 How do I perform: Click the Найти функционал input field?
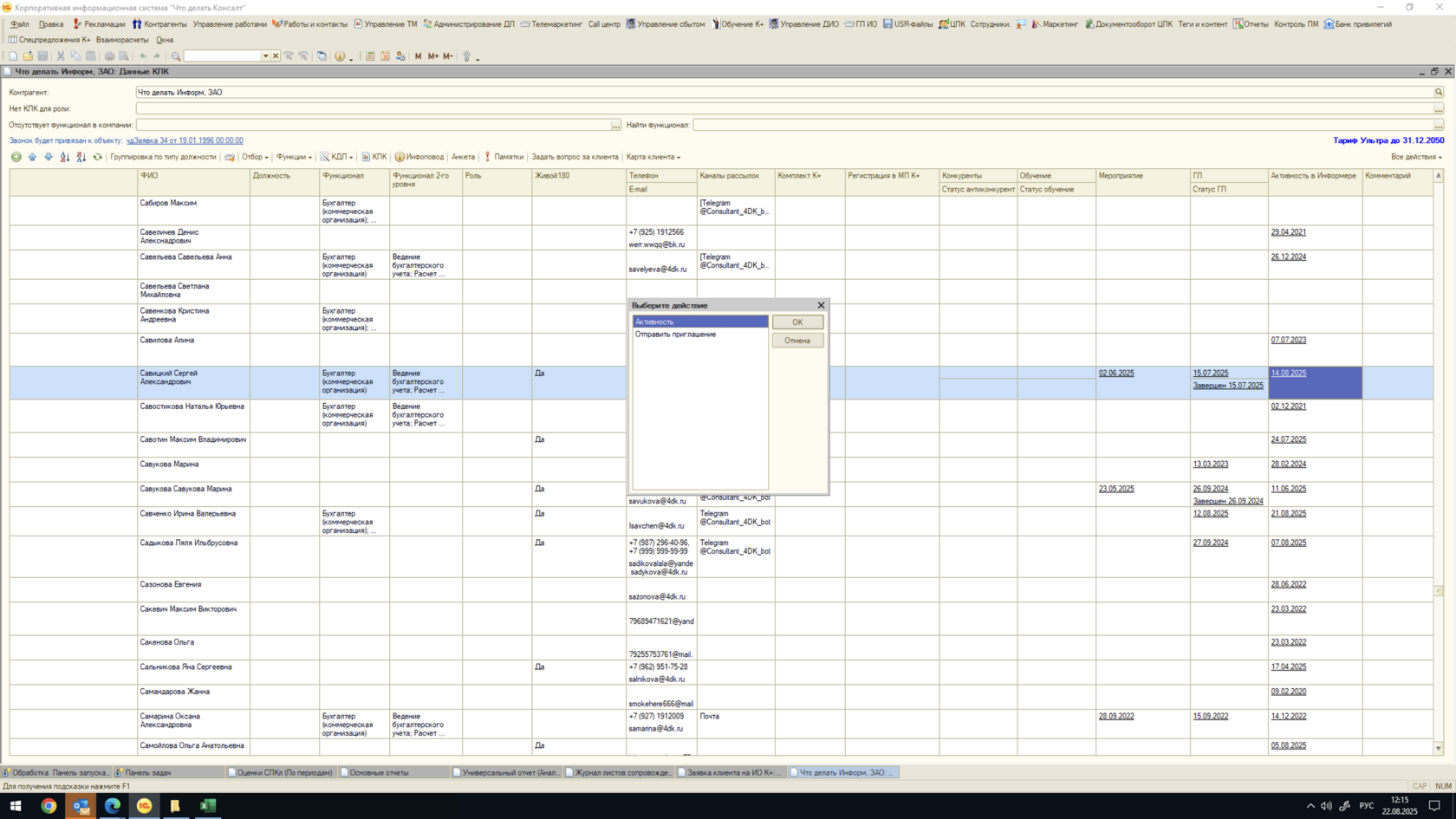click(x=1061, y=125)
